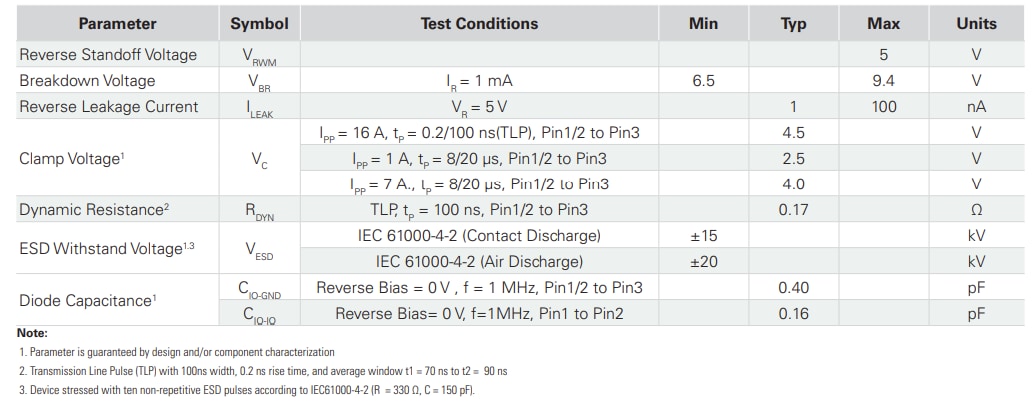Image resolution: width=1034 pixels, height=402 pixels.
Task: Click the Clamp Voltage parameter label
Action: (68, 158)
